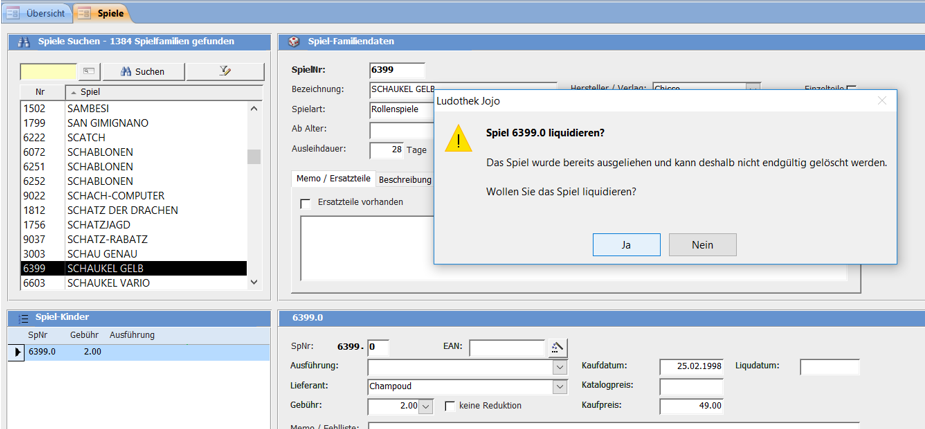Viewport: 925px width, 429px height.
Task: Select SCHAUKEL VARIO in the game list
Action: [133, 283]
